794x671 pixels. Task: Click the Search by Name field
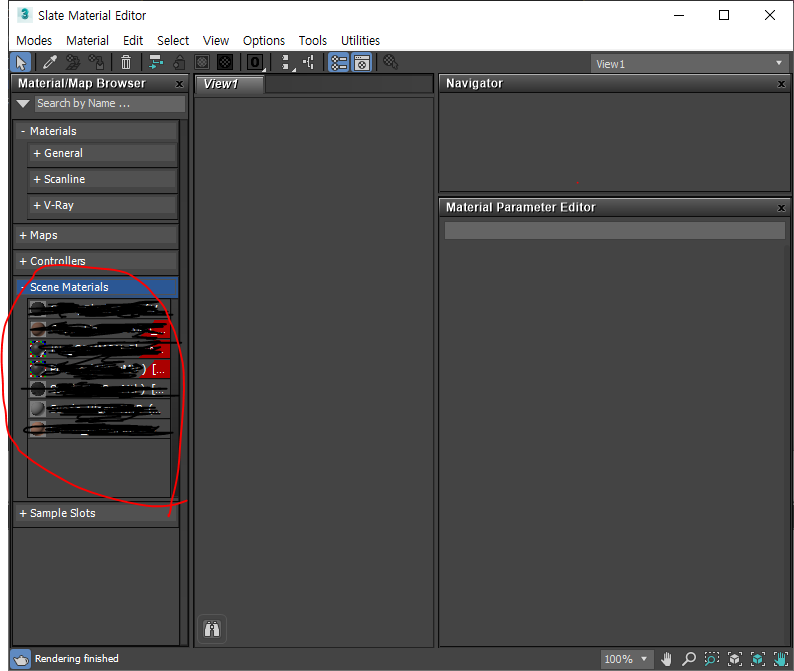click(110, 103)
